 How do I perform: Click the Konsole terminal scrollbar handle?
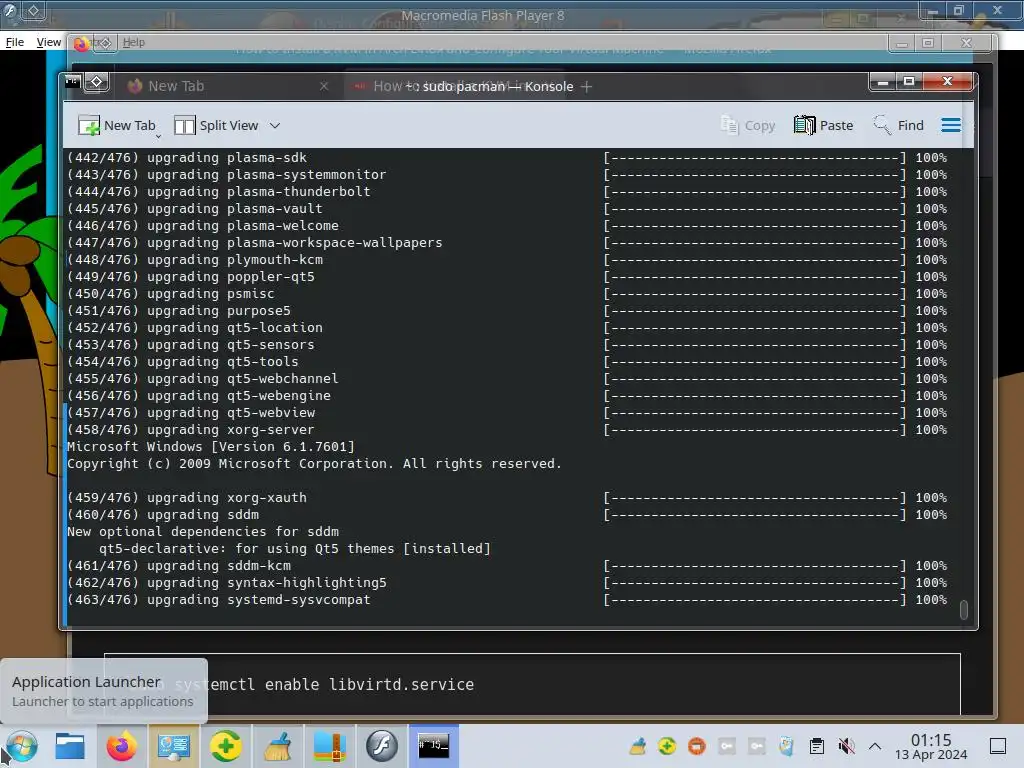[x=963, y=609]
